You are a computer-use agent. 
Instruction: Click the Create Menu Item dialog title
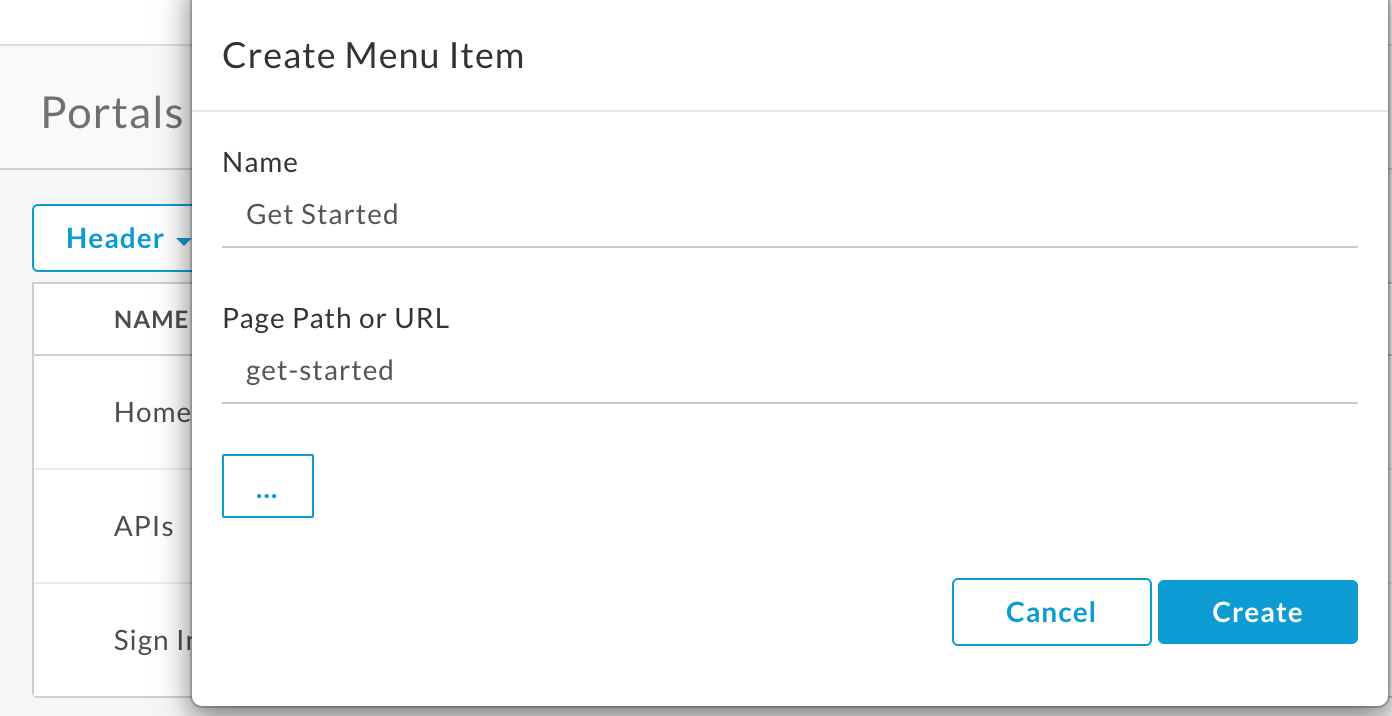(x=372, y=56)
